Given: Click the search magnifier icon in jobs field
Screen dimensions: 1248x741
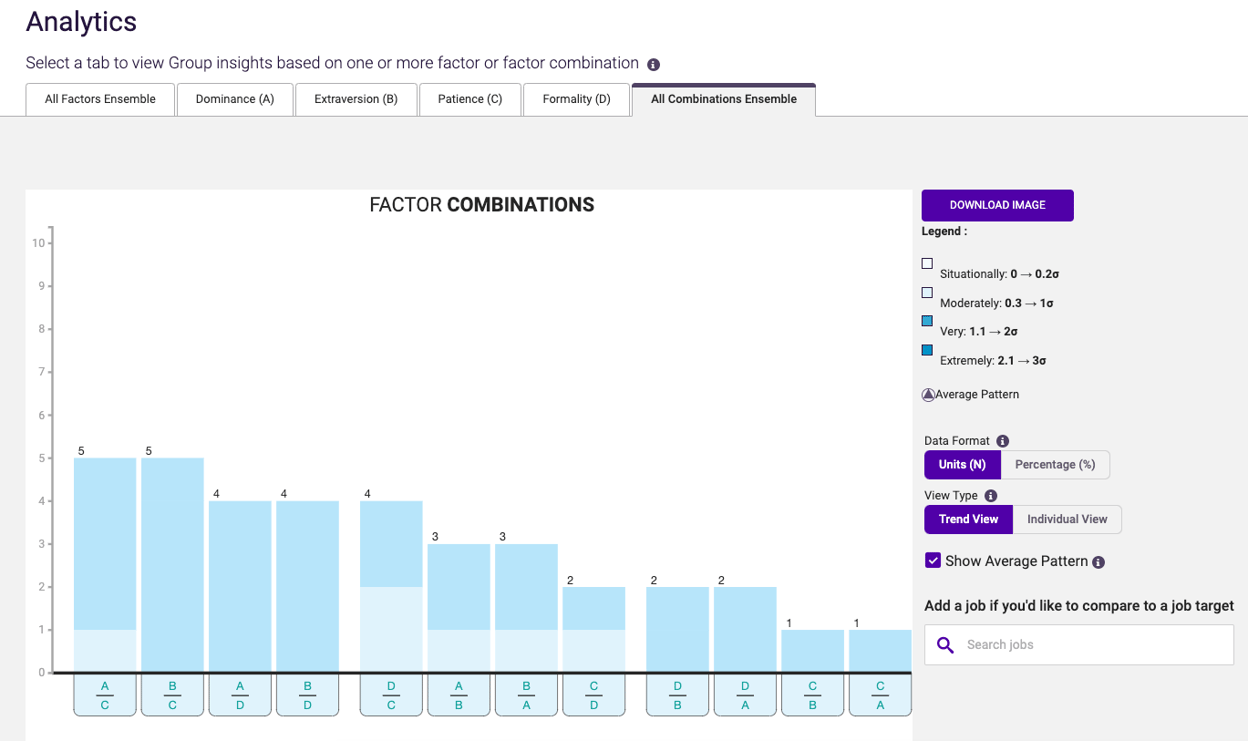Looking at the screenshot, I should click(945, 645).
